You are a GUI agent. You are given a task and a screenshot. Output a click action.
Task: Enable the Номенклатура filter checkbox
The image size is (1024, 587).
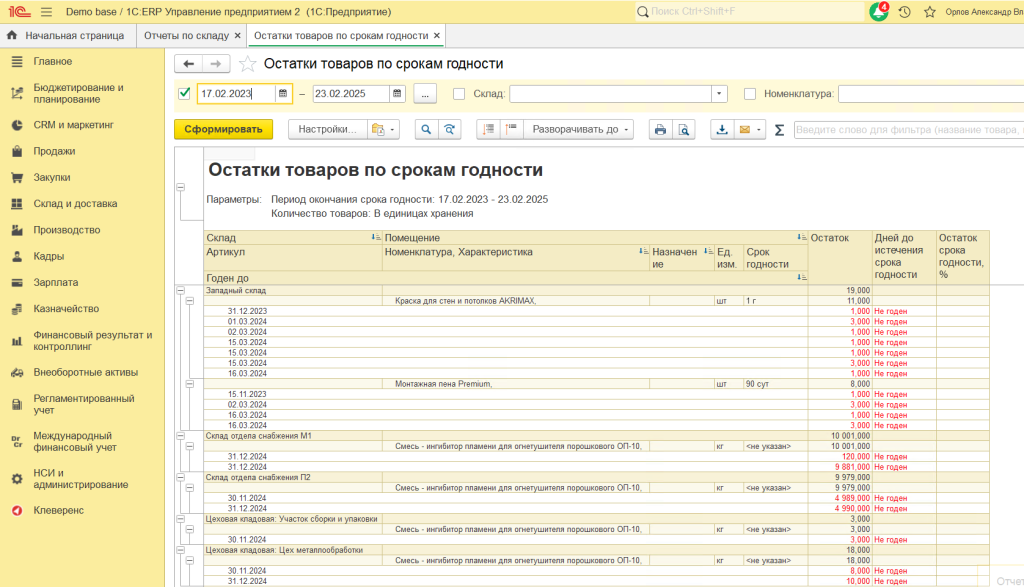click(x=750, y=94)
